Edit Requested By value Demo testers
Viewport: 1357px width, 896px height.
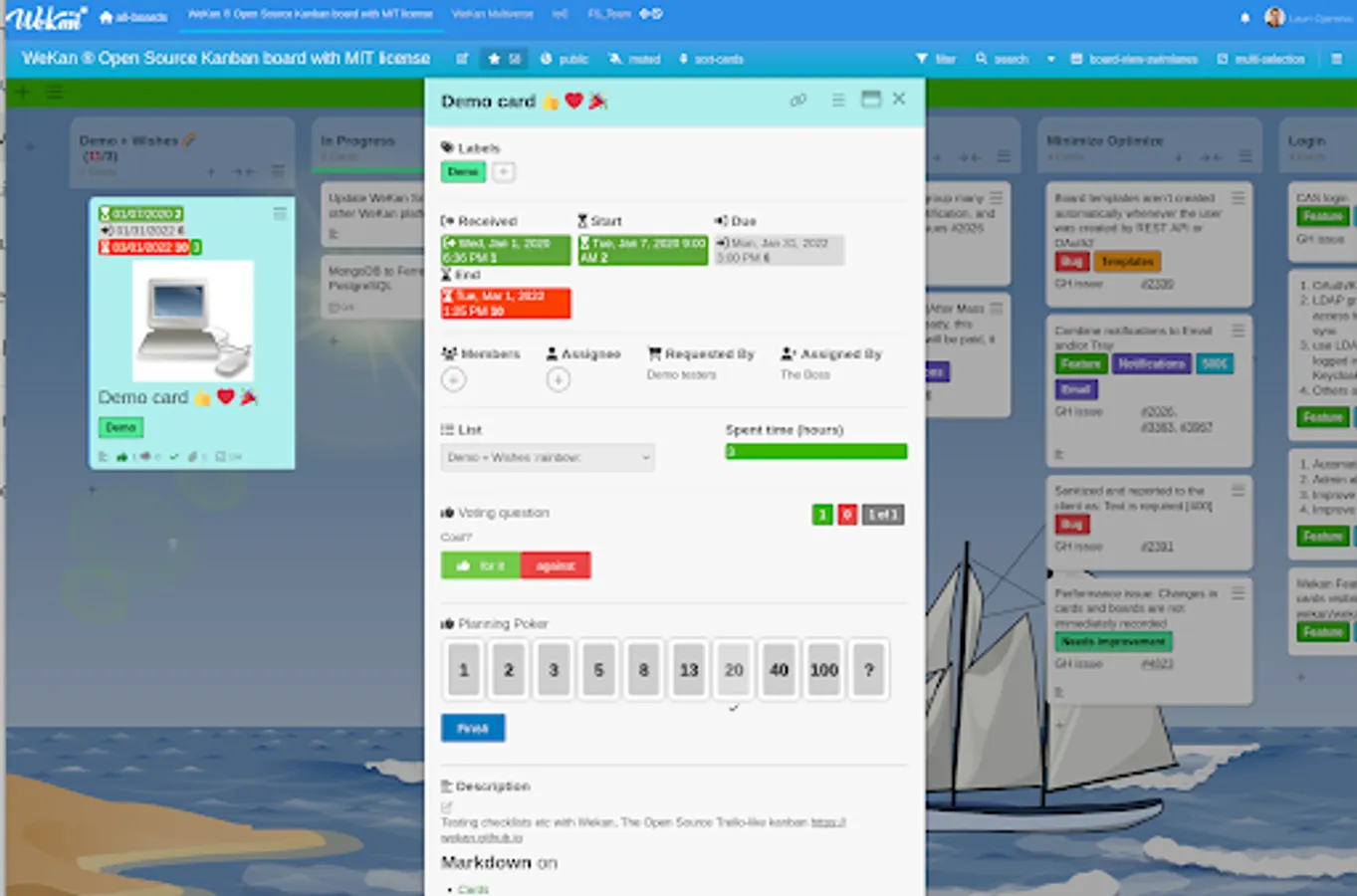[x=681, y=375]
